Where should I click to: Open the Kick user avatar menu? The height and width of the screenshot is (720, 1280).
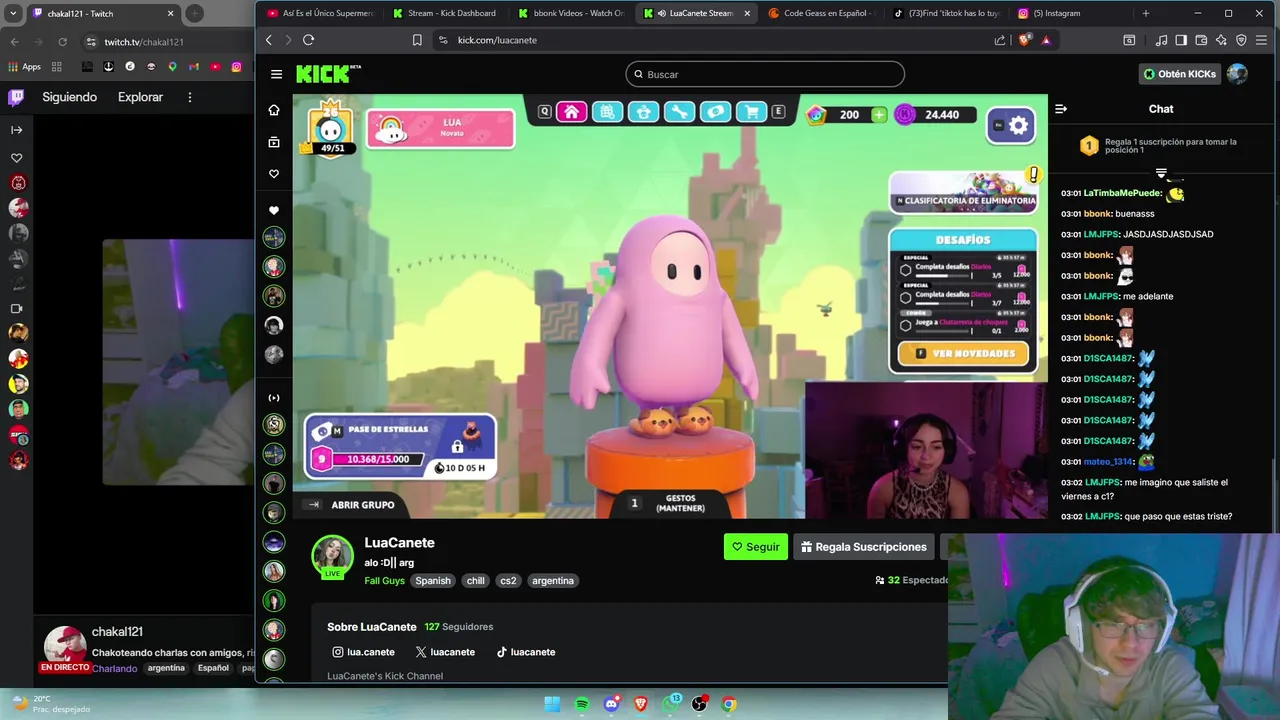tap(1237, 74)
